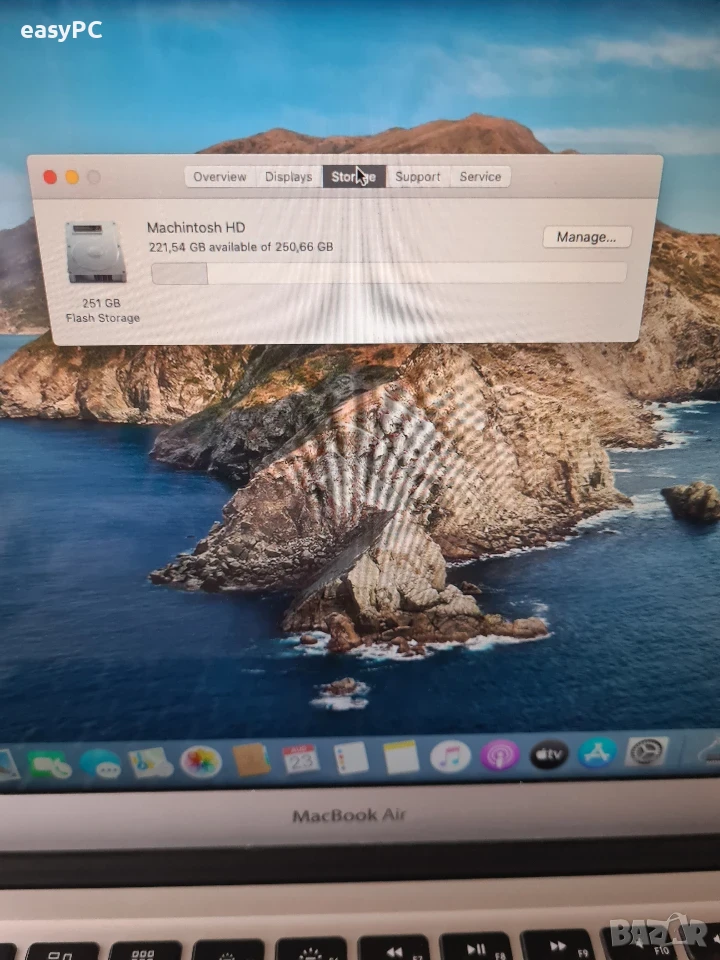
Task: Open Messages from the Dock
Action: click(100, 765)
